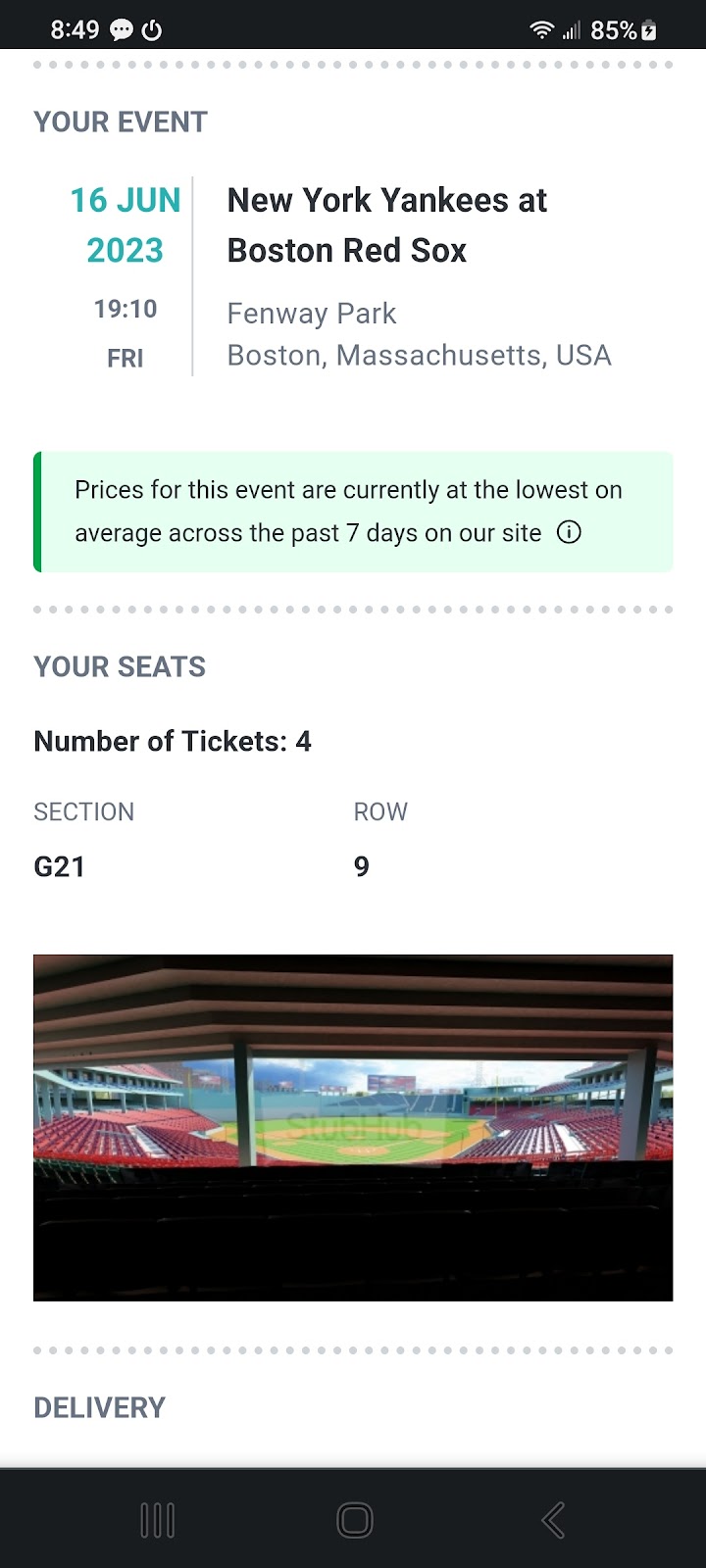Screen dimensions: 706x1568
Task: Open the Fenway Park seat view image
Action: point(353,1128)
